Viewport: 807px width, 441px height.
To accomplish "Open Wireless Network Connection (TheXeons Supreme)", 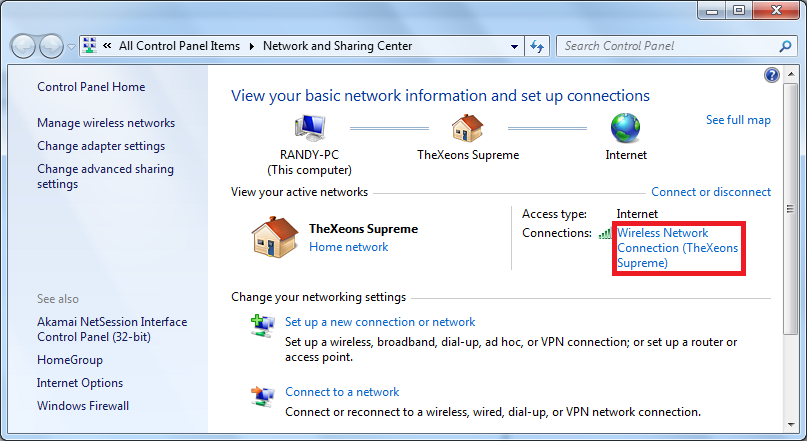I will [x=677, y=248].
